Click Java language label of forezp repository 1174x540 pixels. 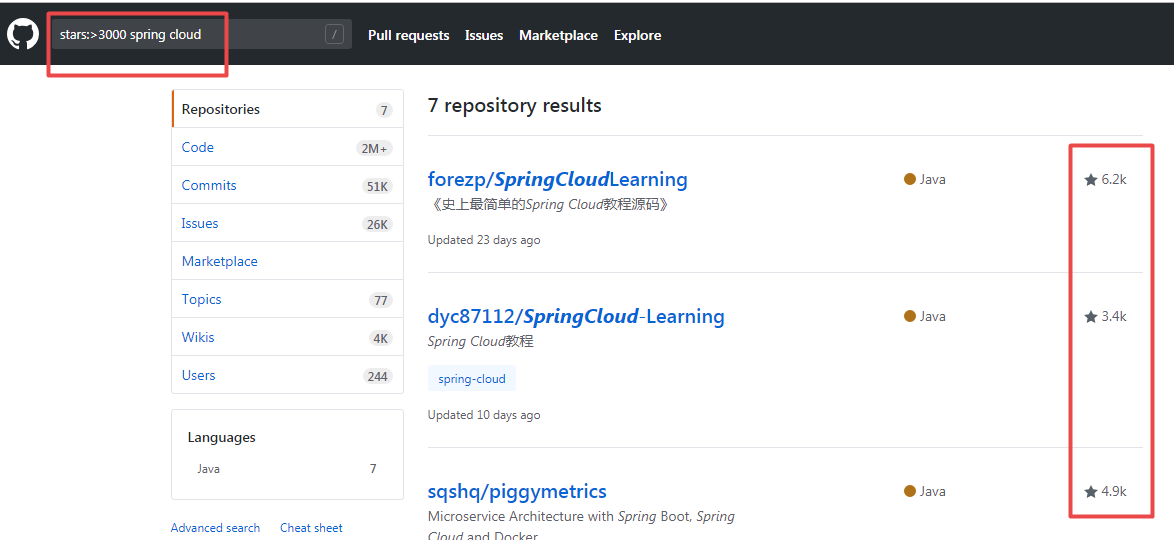click(925, 180)
